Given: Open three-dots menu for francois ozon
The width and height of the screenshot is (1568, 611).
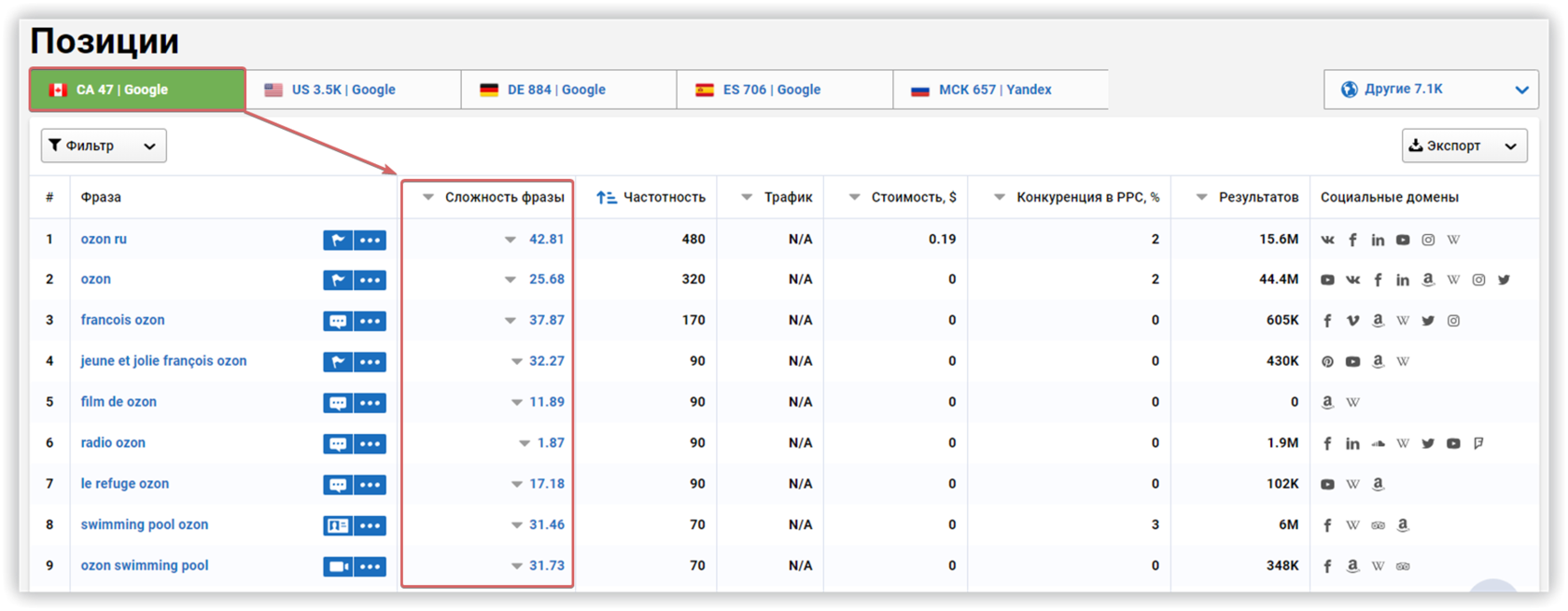Looking at the screenshot, I should (x=371, y=321).
